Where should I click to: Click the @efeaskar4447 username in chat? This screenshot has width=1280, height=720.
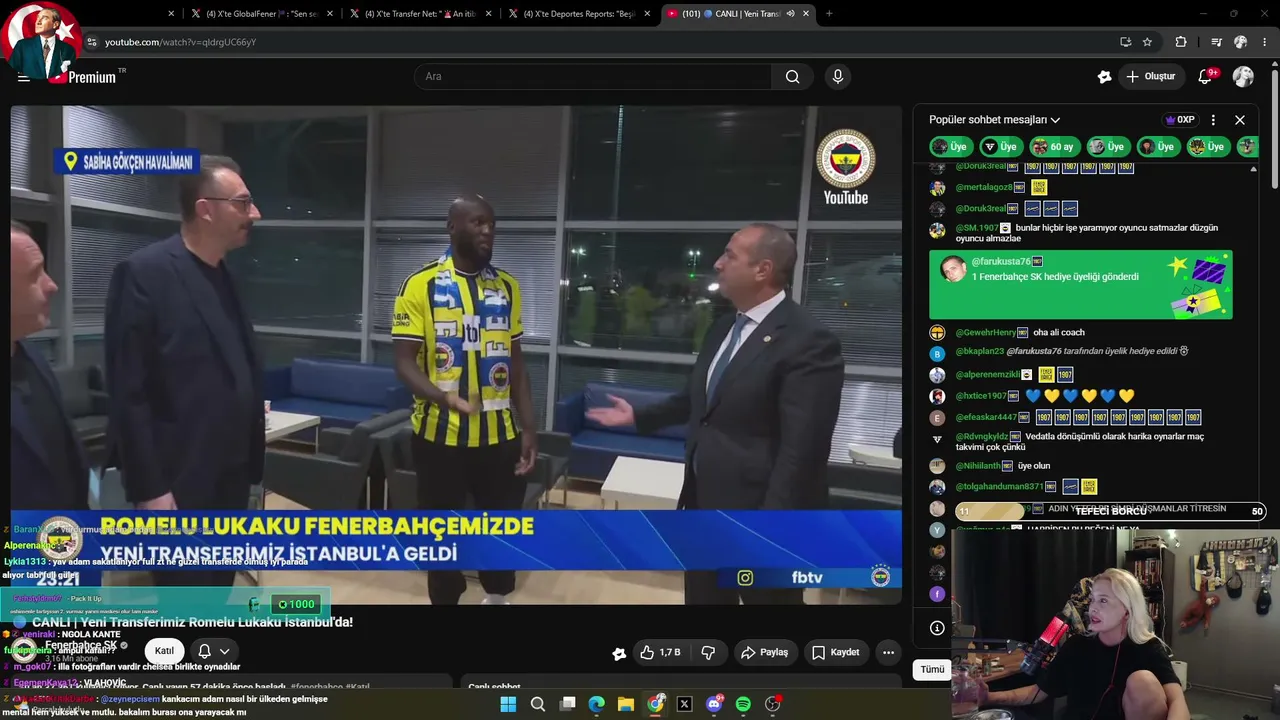pos(986,417)
